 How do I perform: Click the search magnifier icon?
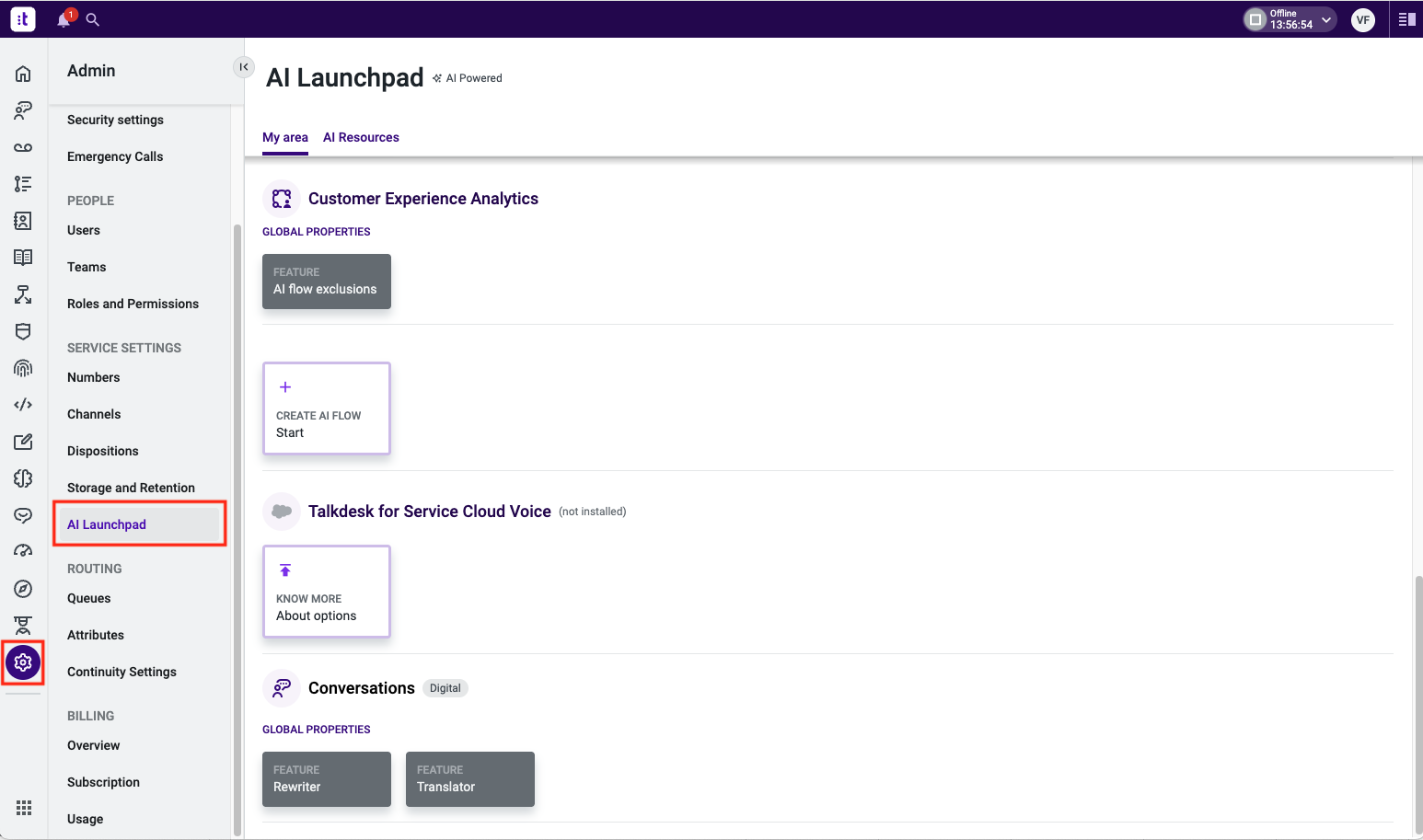[x=93, y=18]
